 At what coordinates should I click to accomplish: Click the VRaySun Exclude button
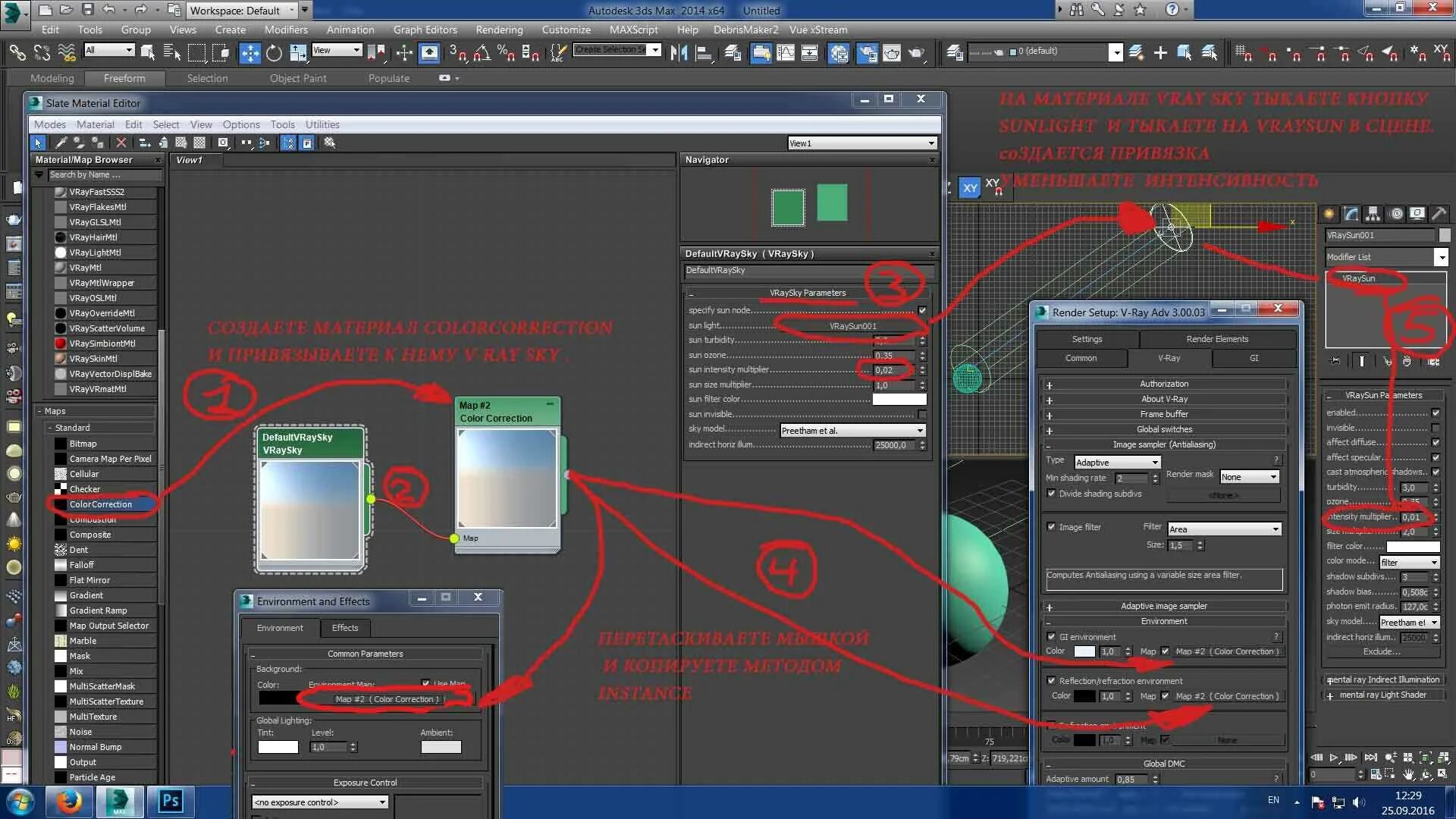click(x=1382, y=651)
